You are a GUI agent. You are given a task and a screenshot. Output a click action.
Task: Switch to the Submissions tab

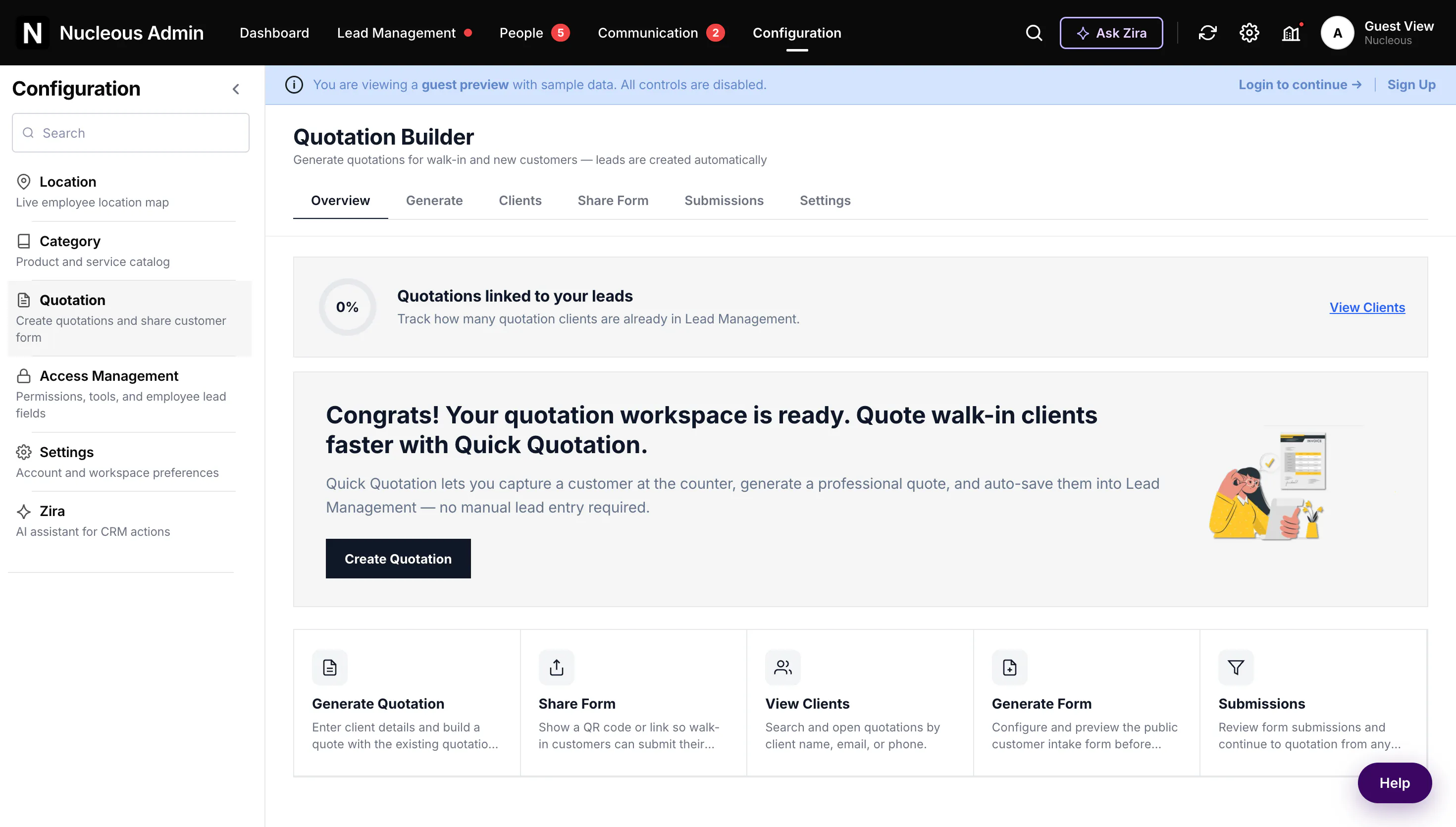(x=724, y=201)
